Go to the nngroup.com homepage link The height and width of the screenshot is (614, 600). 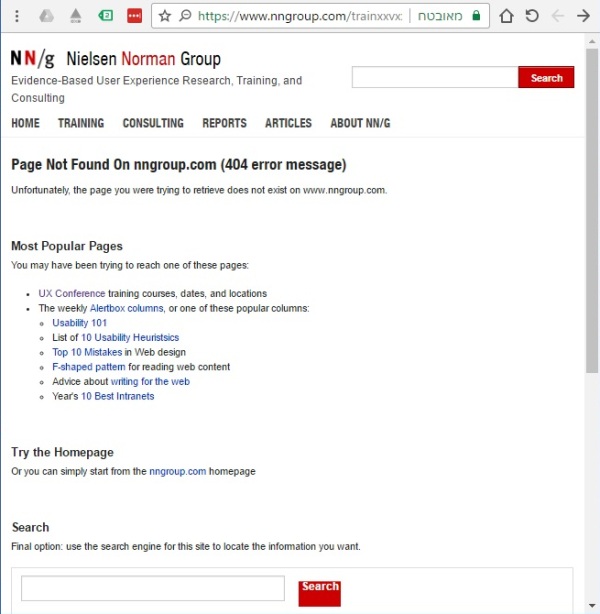(178, 471)
